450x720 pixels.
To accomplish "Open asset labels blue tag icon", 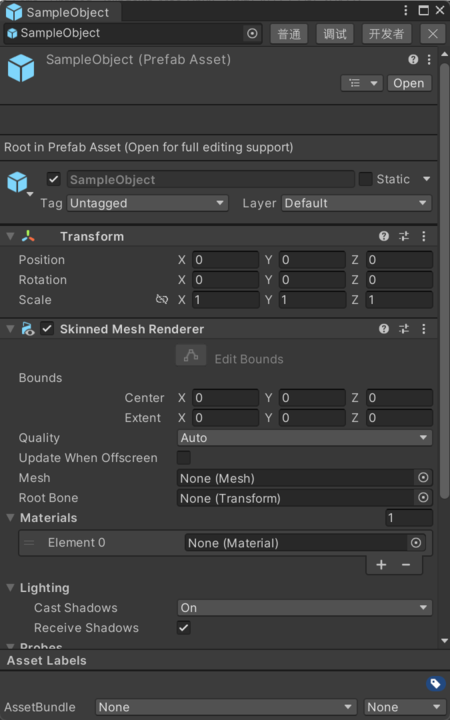I will click(x=435, y=684).
